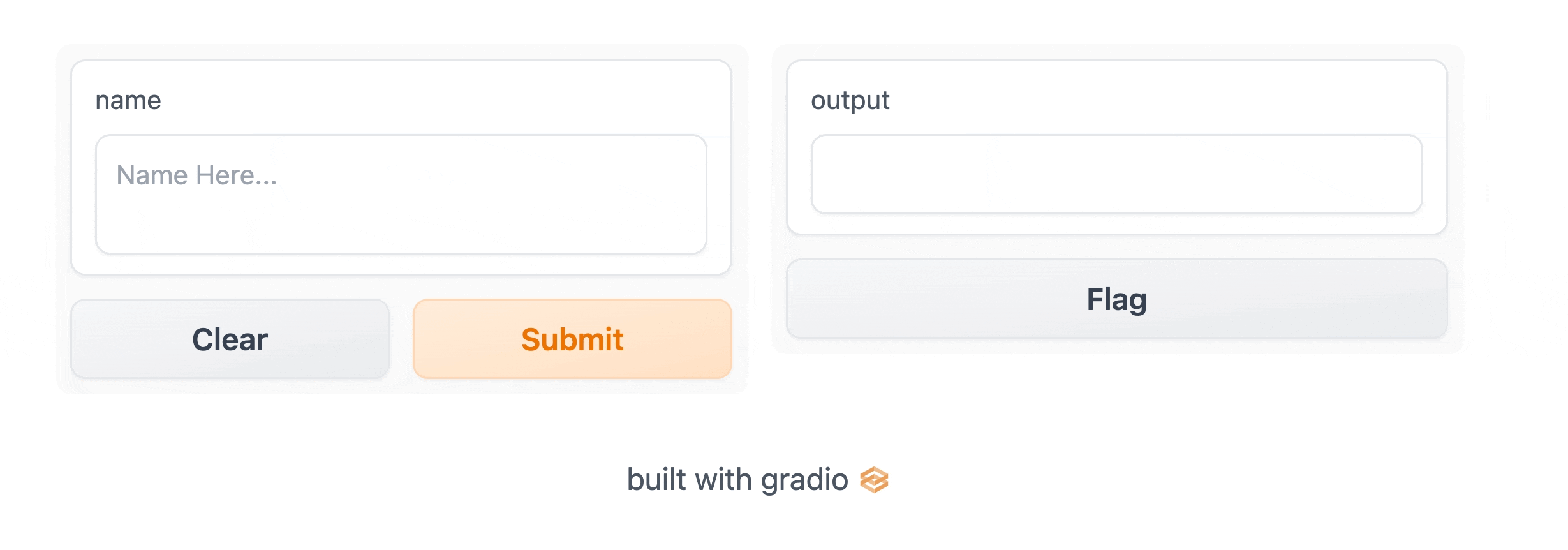Flag the current output
Viewport: 1568px width, 550px height.
pos(1116,299)
